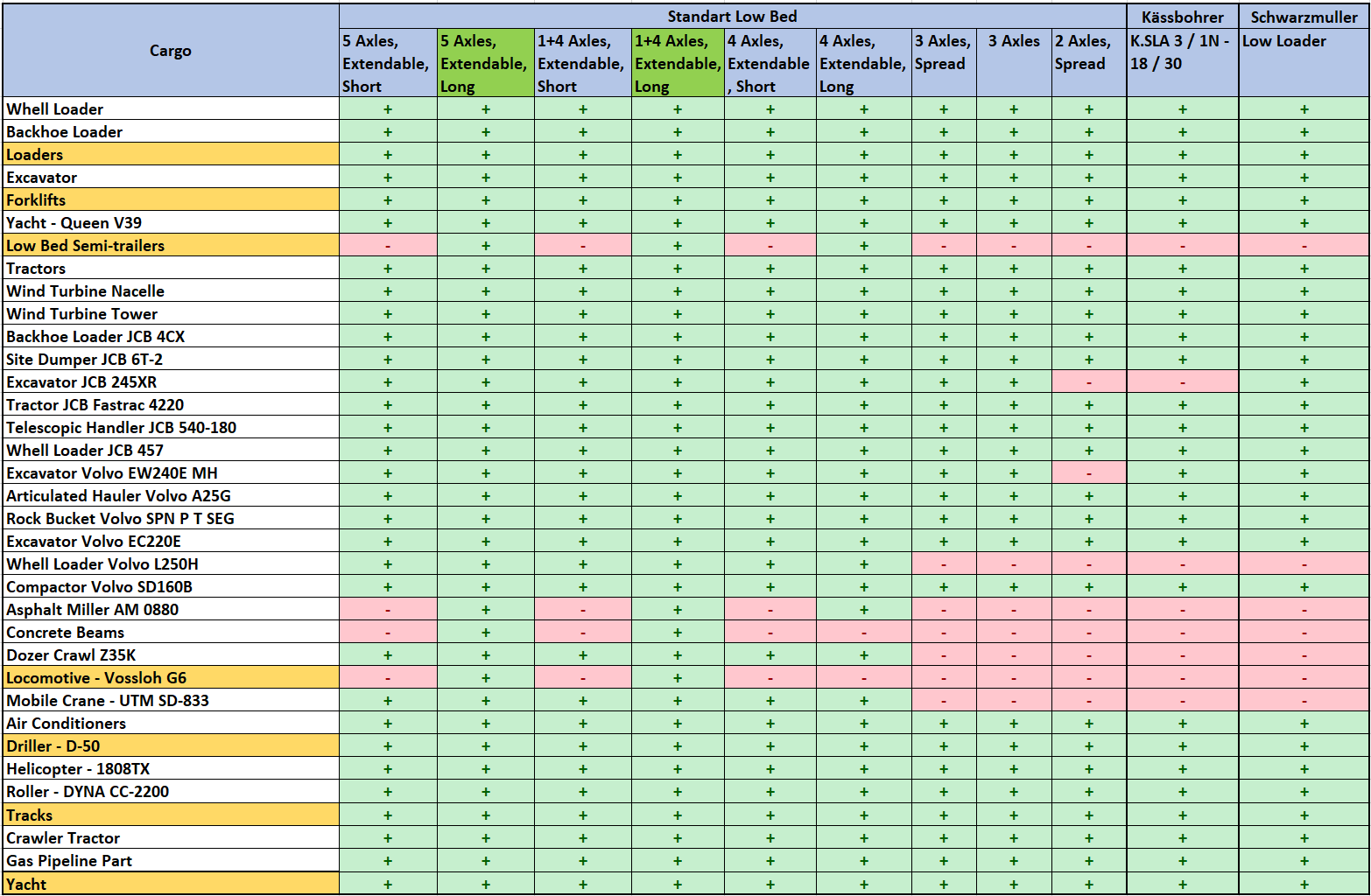Select the "Schwarzmuller" header cell

1304,17
